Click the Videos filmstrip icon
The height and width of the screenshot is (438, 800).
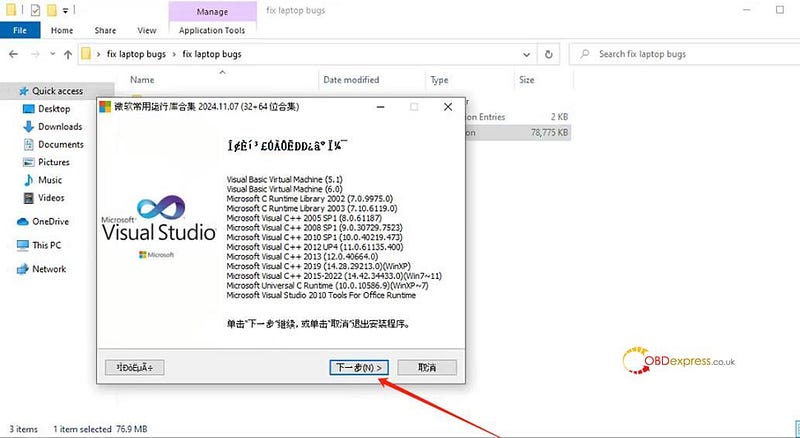coord(29,198)
